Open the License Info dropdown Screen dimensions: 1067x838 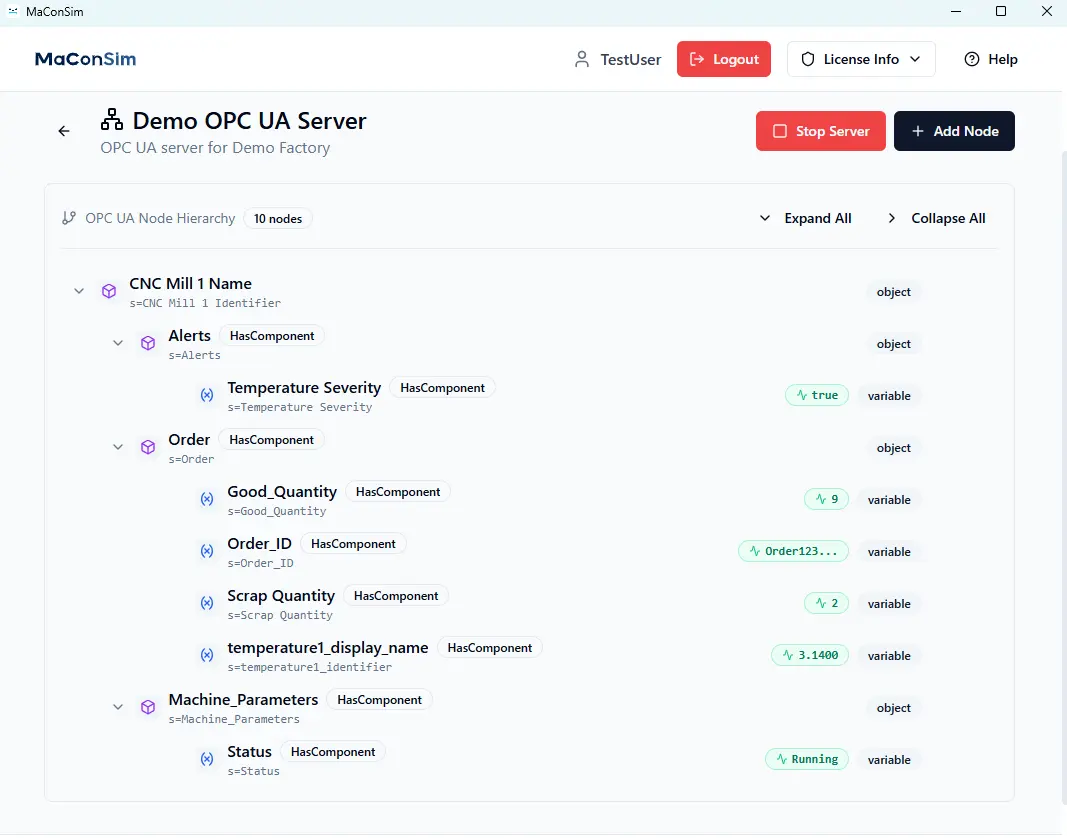tap(861, 59)
